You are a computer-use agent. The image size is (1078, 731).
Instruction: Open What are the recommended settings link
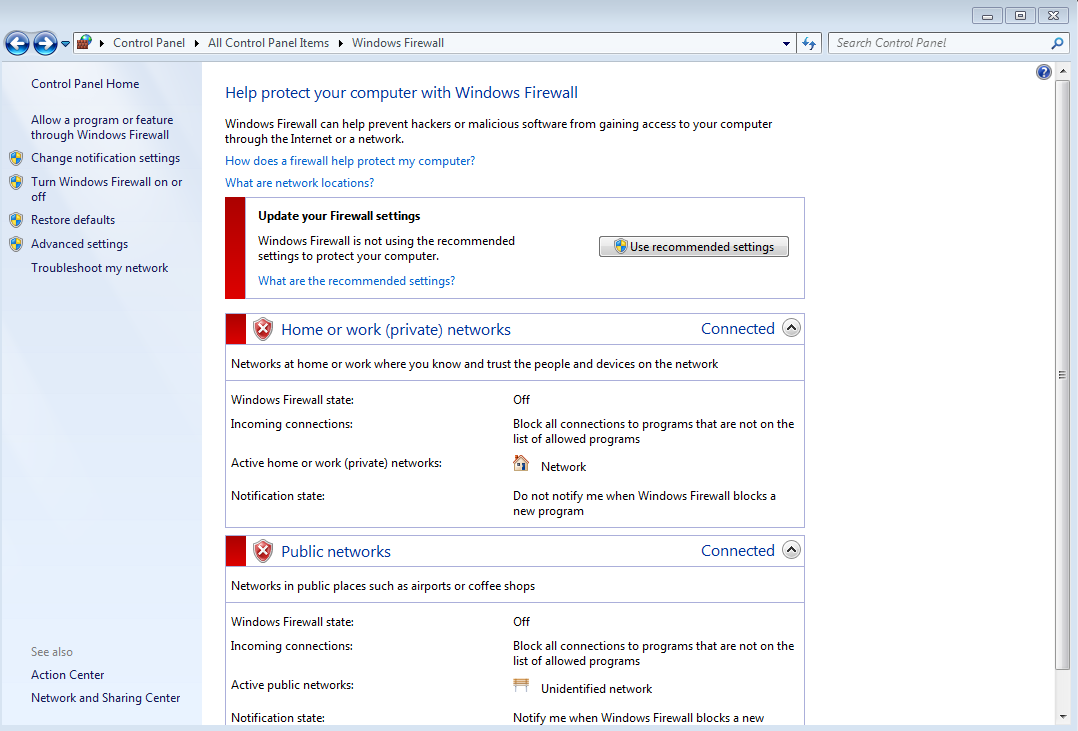click(356, 281)
